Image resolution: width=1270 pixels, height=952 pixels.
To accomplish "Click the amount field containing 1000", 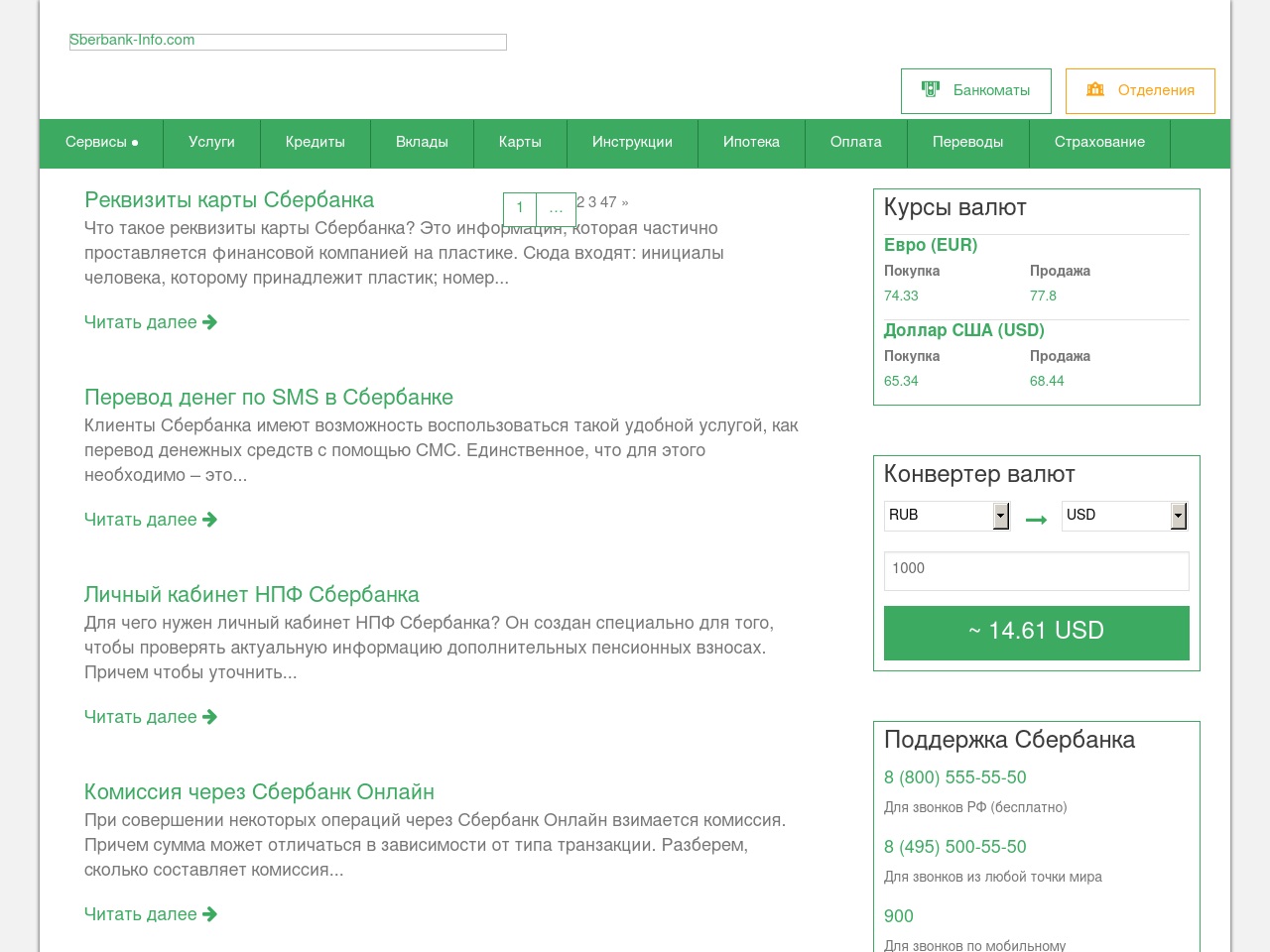I will tap(1036, 570).
